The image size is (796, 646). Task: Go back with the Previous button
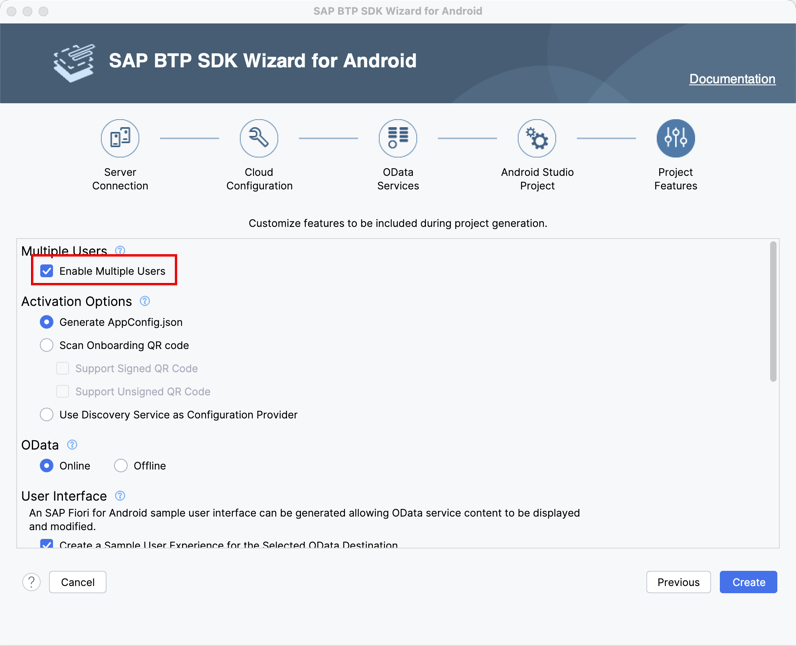(678, 582)
